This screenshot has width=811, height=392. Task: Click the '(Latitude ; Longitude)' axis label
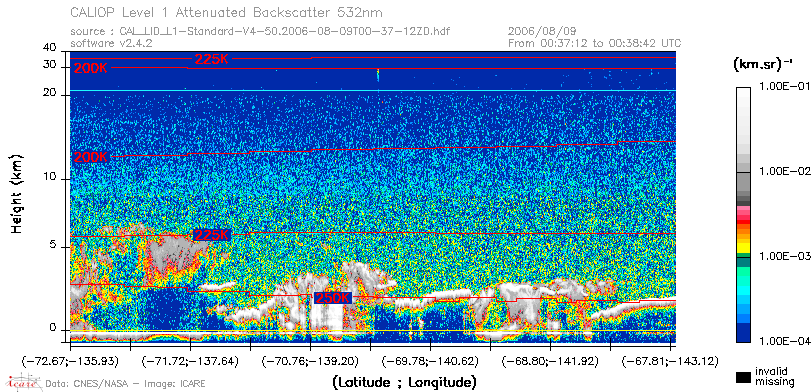[x=404, y=383]
